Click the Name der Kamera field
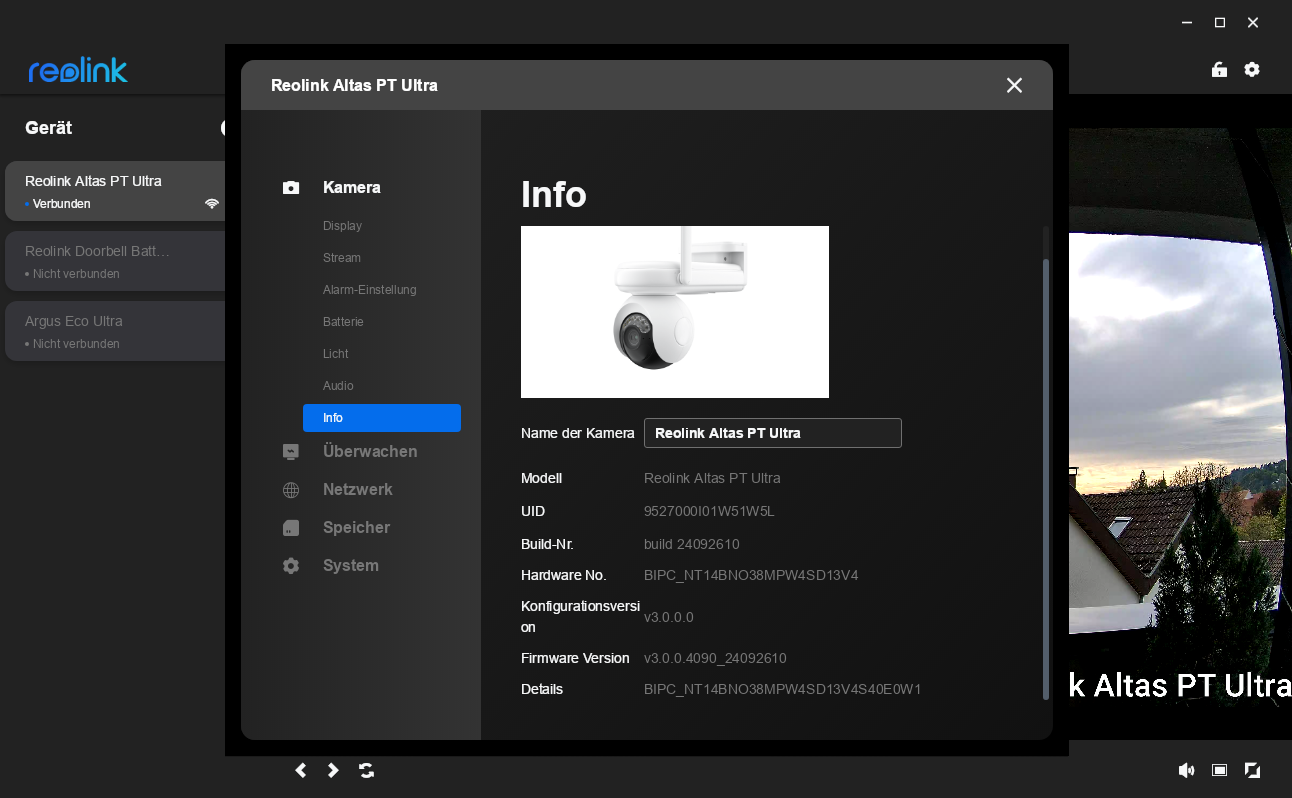This screenshot has width=1292, height=798. (x=772, y=433)
